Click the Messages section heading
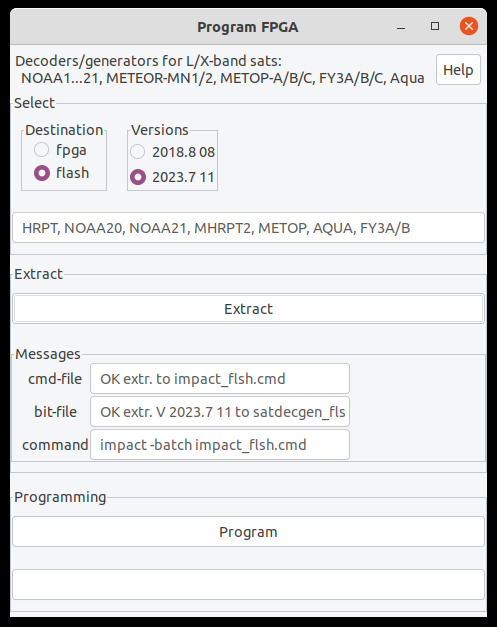The height and width of the screenshot is (627, 497). click(x=48, y=354)
